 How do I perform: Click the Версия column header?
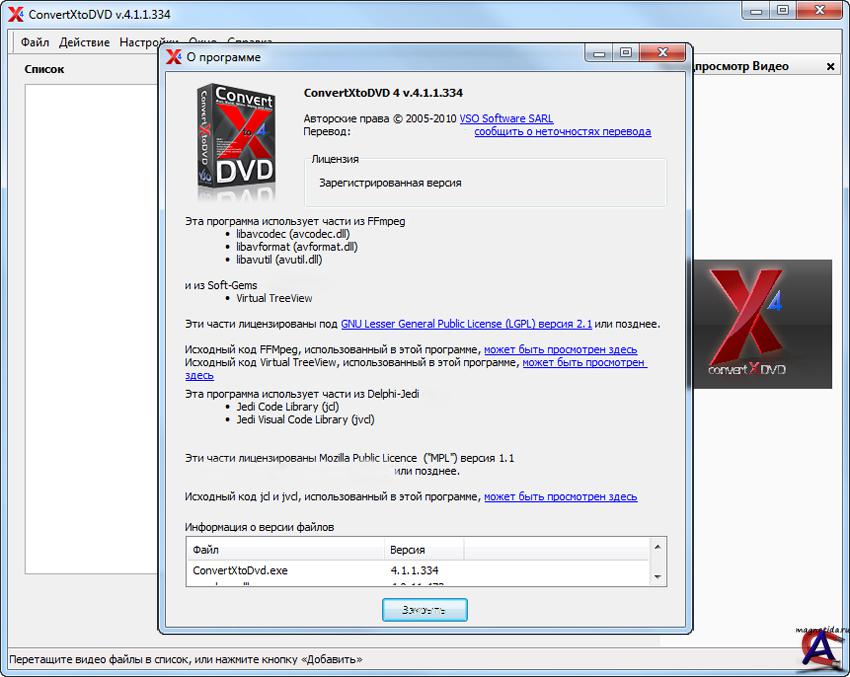[x=407, y=550]
